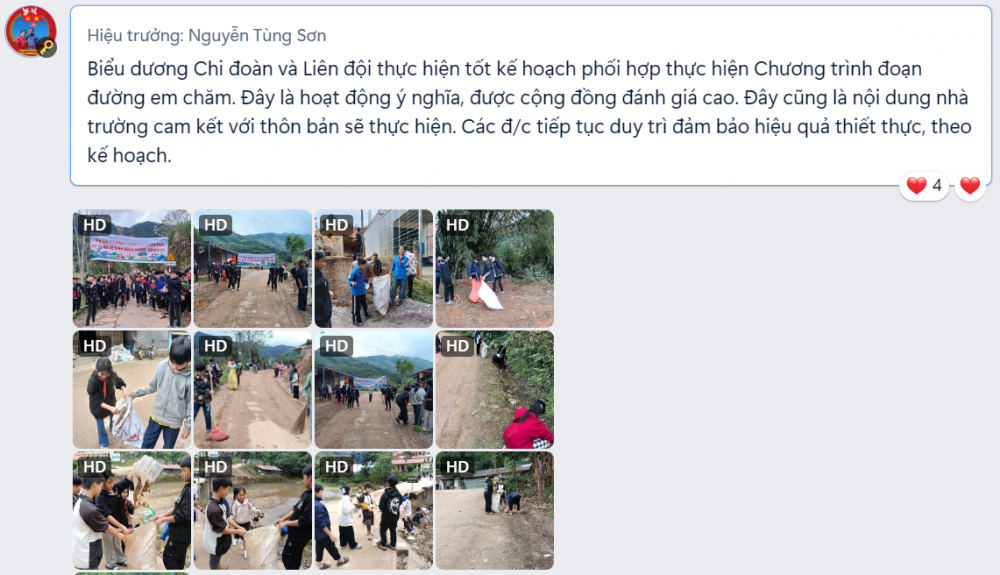Click the HD badge on the red jacket photo
This screenshot has height=575, width=1000.
point(457,346)
